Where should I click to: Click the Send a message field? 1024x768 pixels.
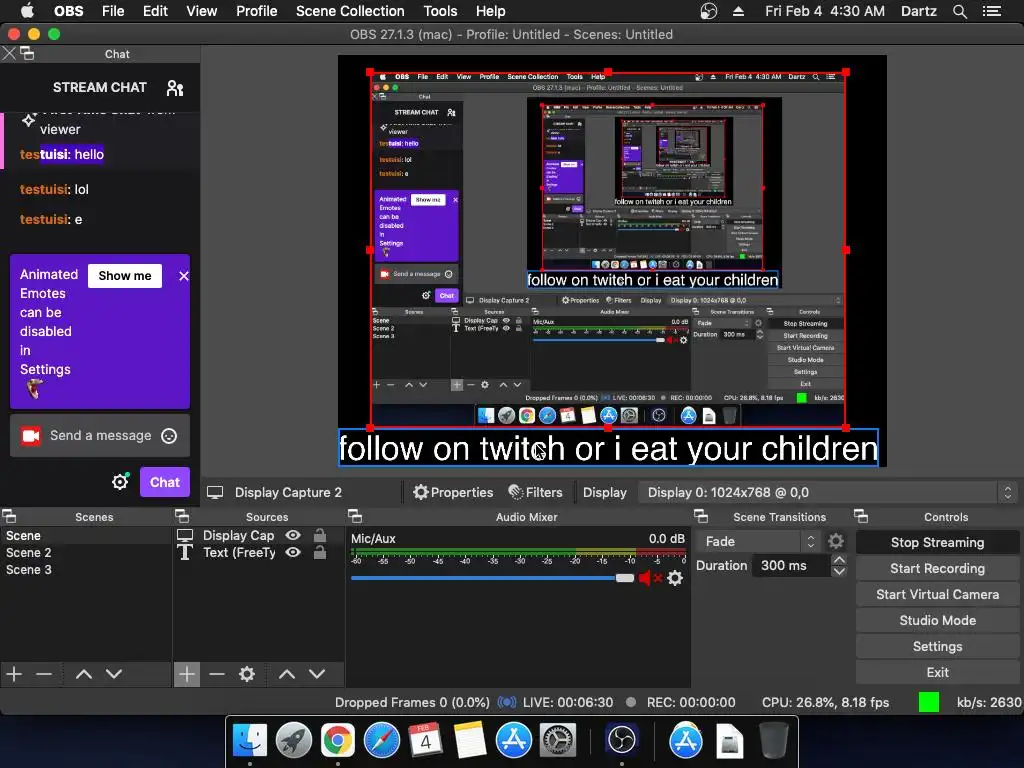click(100, 436)
